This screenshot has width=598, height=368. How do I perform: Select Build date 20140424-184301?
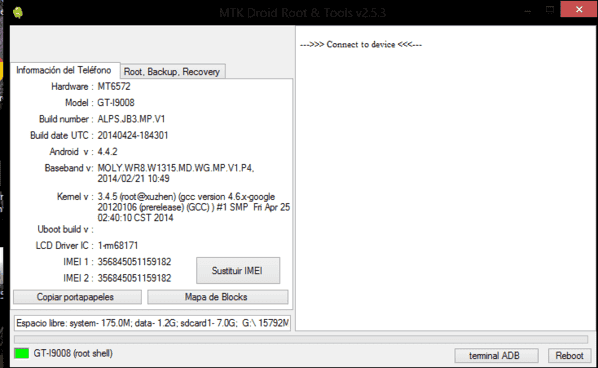(x=133, y=135)
